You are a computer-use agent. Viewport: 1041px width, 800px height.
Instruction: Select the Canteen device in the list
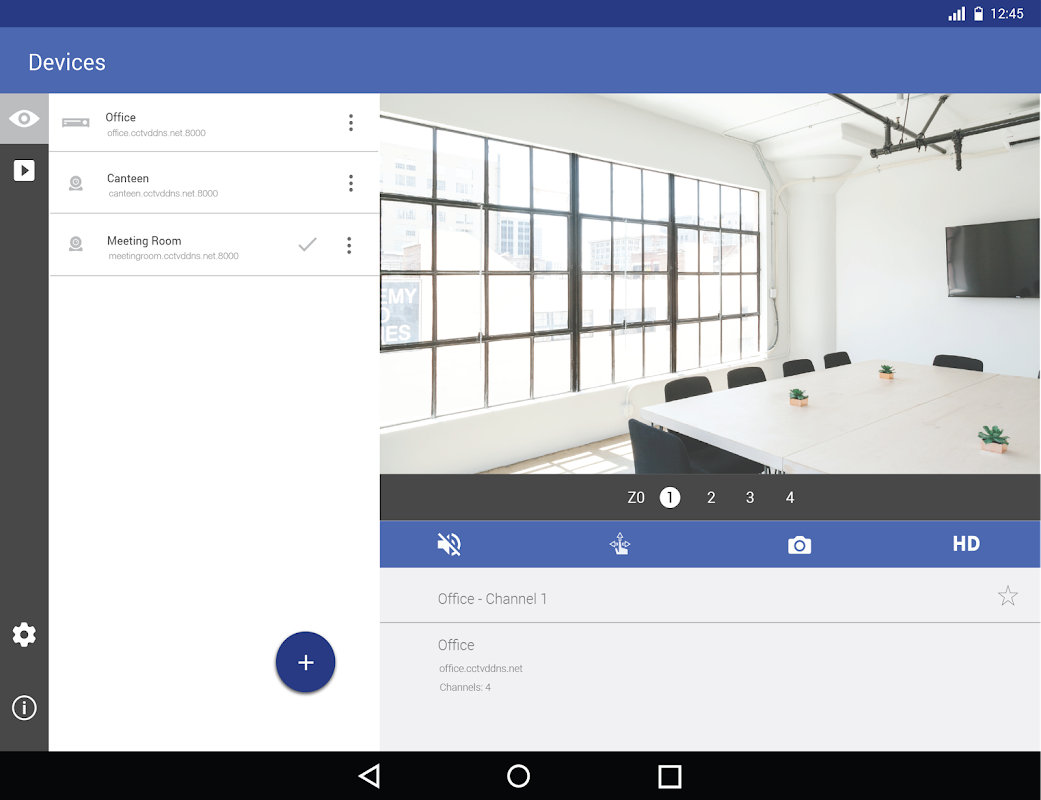pos(180,184)
